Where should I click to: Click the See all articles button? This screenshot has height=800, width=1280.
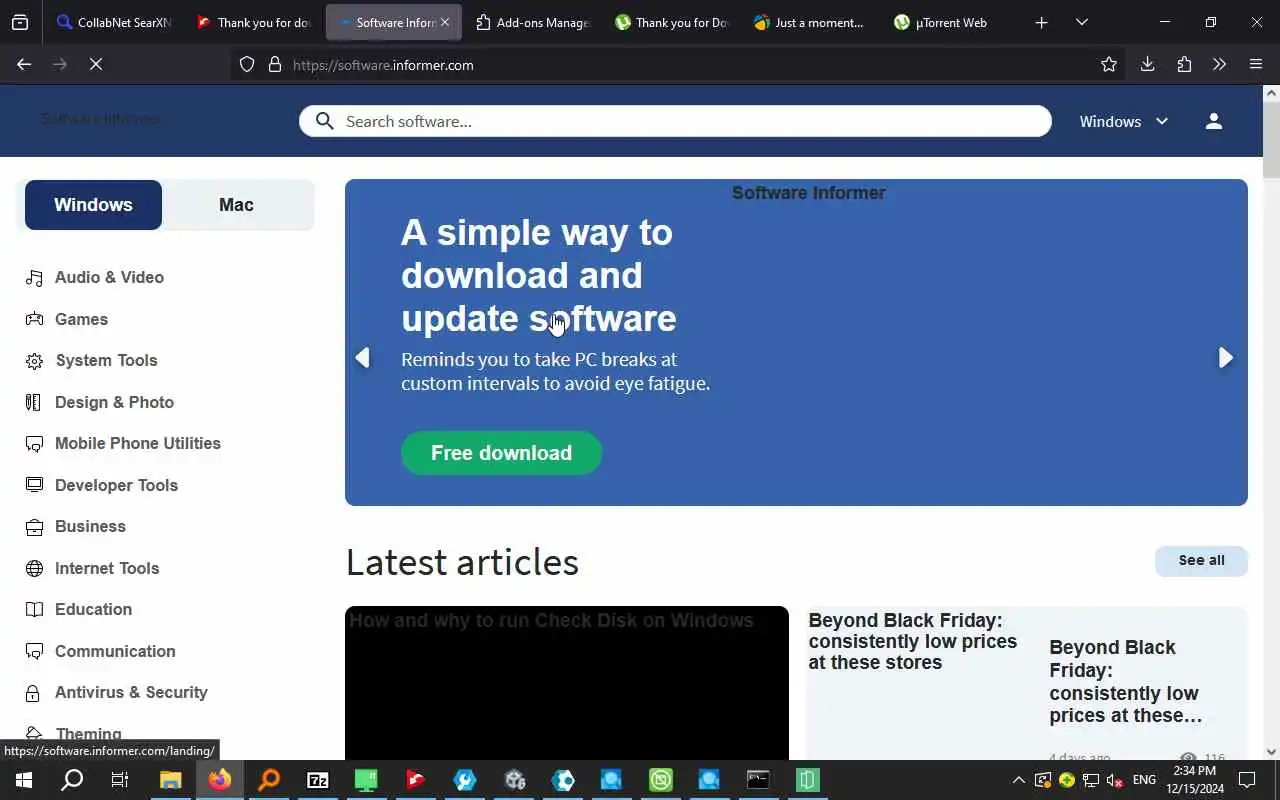1201,561
